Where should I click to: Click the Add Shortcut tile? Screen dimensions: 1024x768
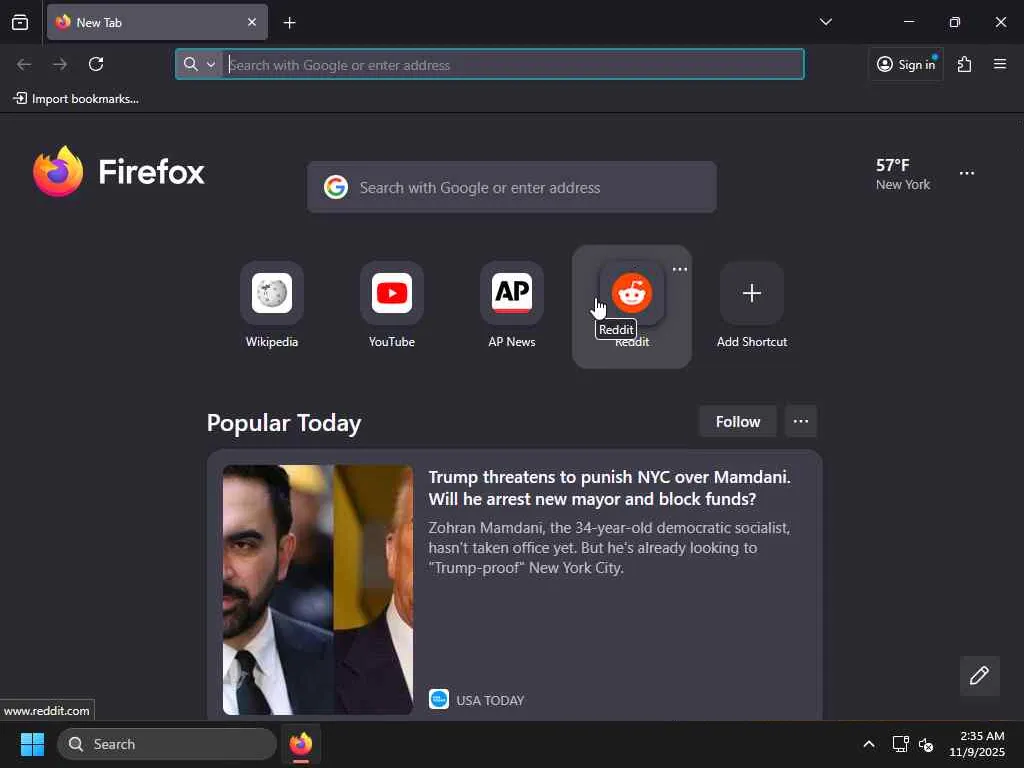752,304
